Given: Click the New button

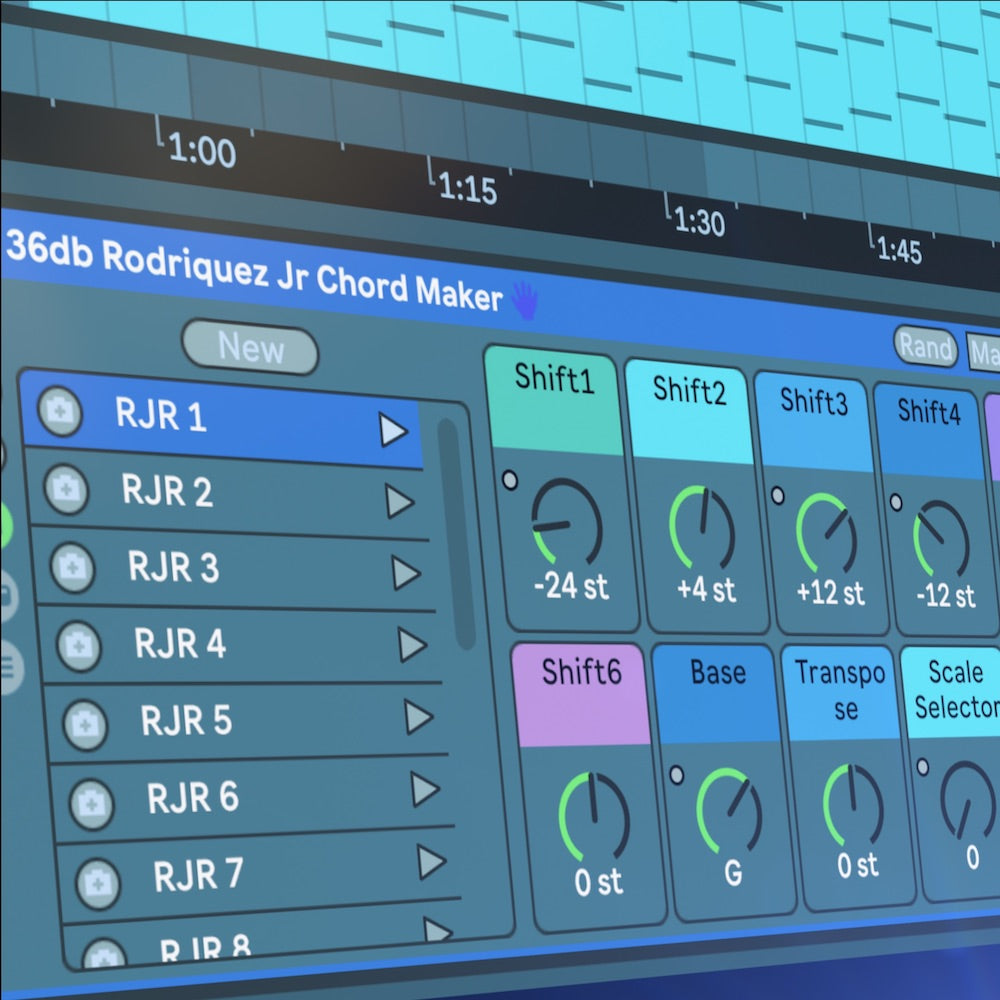Looking at the screenshot, I should [x=250, y=350].
